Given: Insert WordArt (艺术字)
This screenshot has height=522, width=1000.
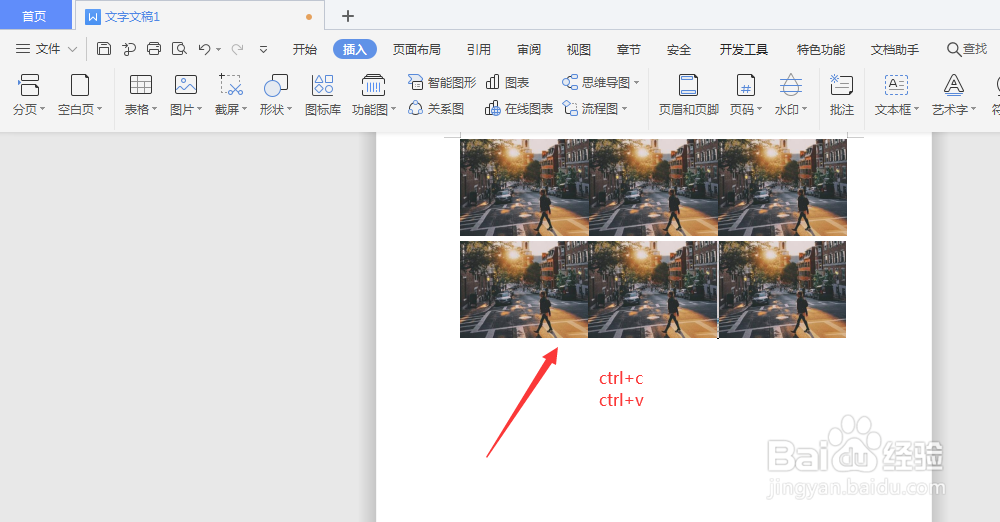Looking at the screenshot, I should pos(954,94).
